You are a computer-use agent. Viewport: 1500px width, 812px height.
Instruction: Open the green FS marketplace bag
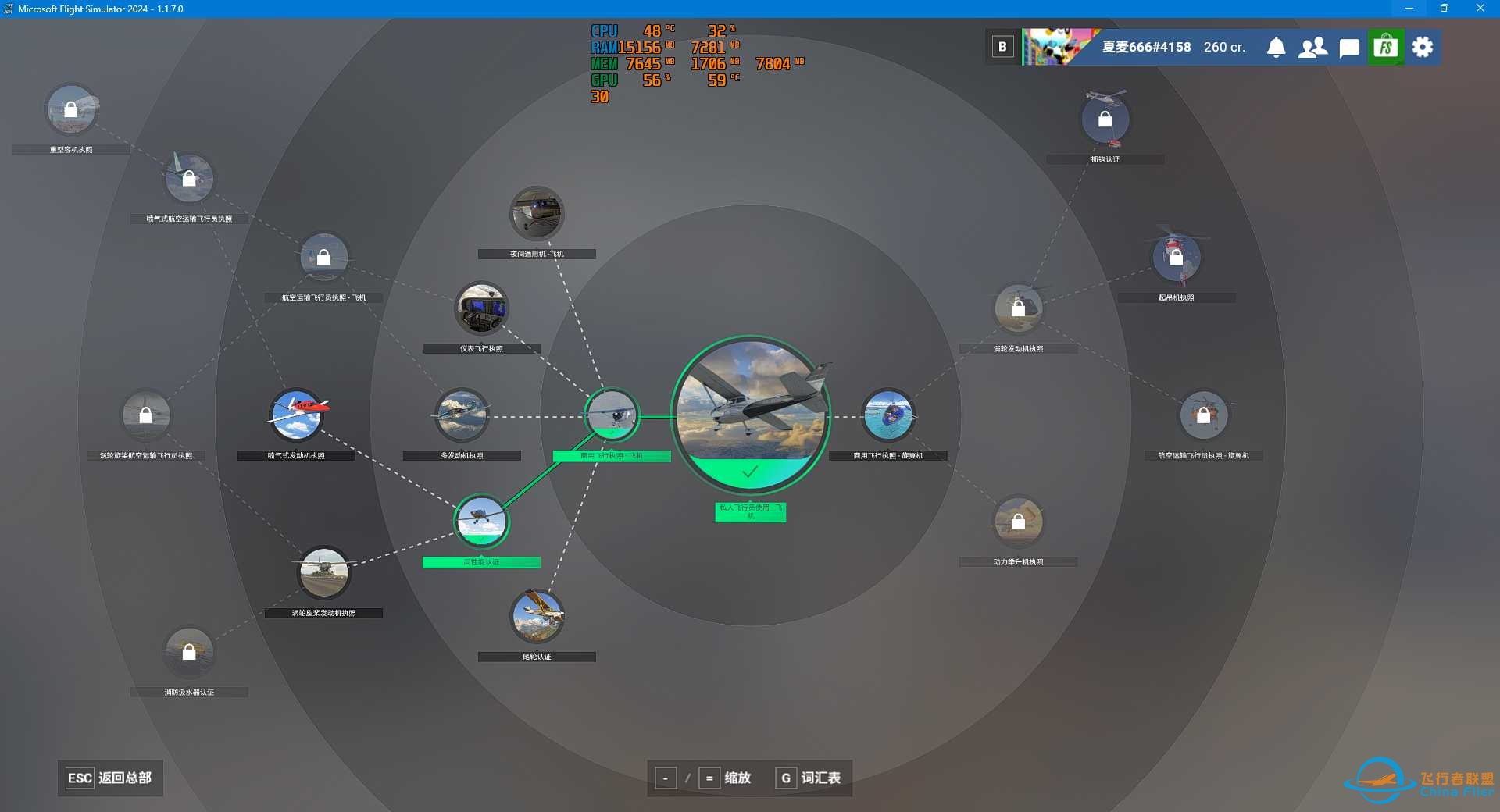tap(1386, 47)
